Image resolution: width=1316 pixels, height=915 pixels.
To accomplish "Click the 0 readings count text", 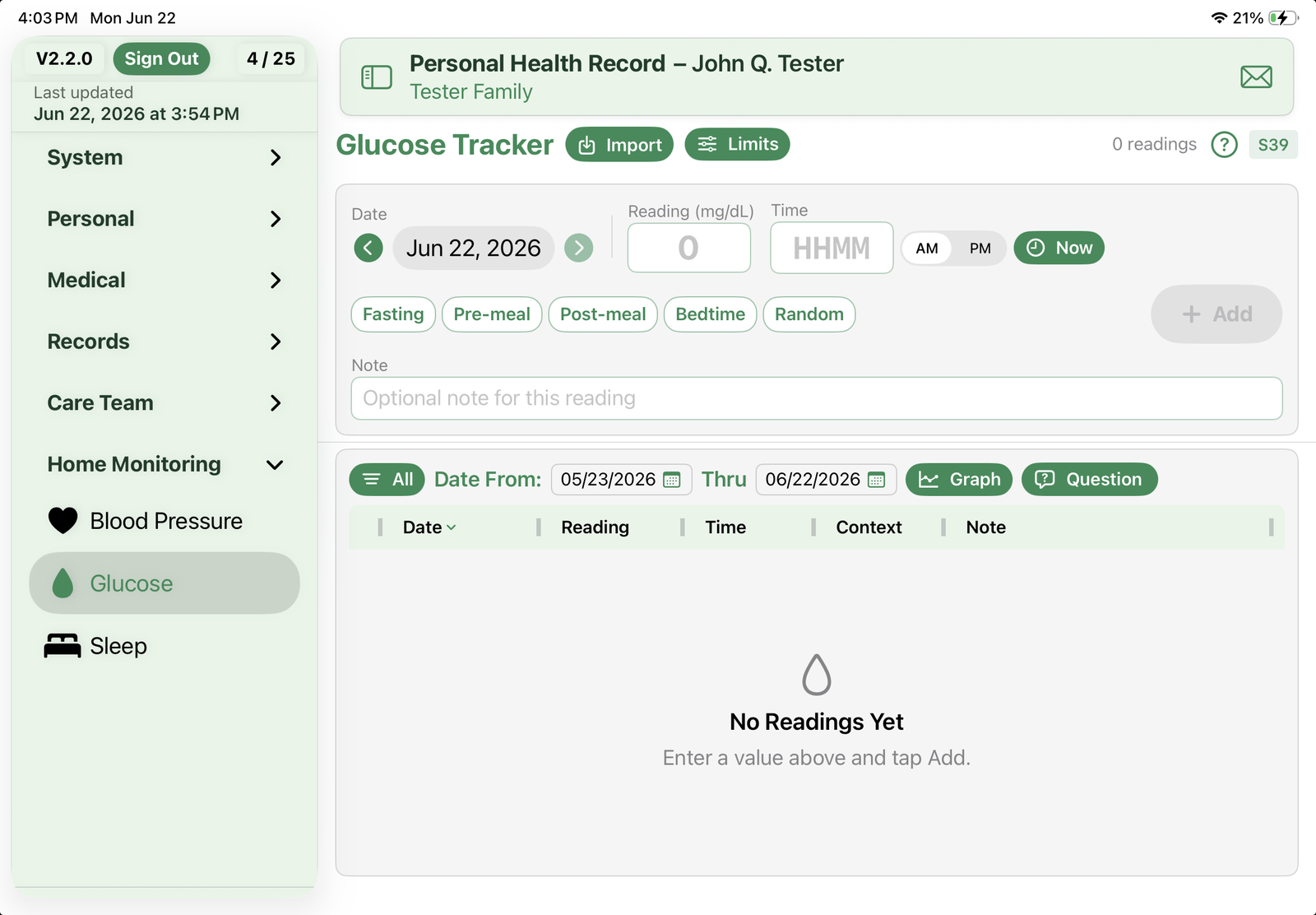I will 1154,144.
